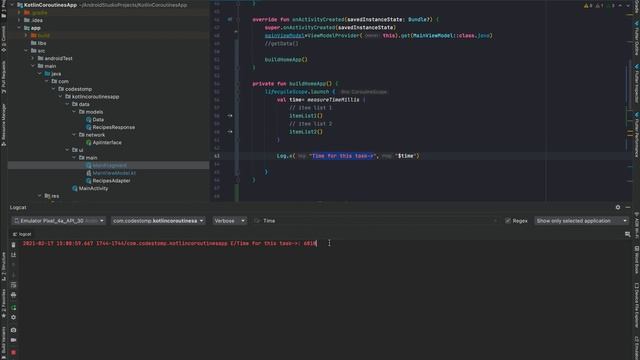Open the Emulator Pixel_4a_API_30 device dropdown
Image resolution: width=640 pixels, height=360 pixels.
coord(59,221)
